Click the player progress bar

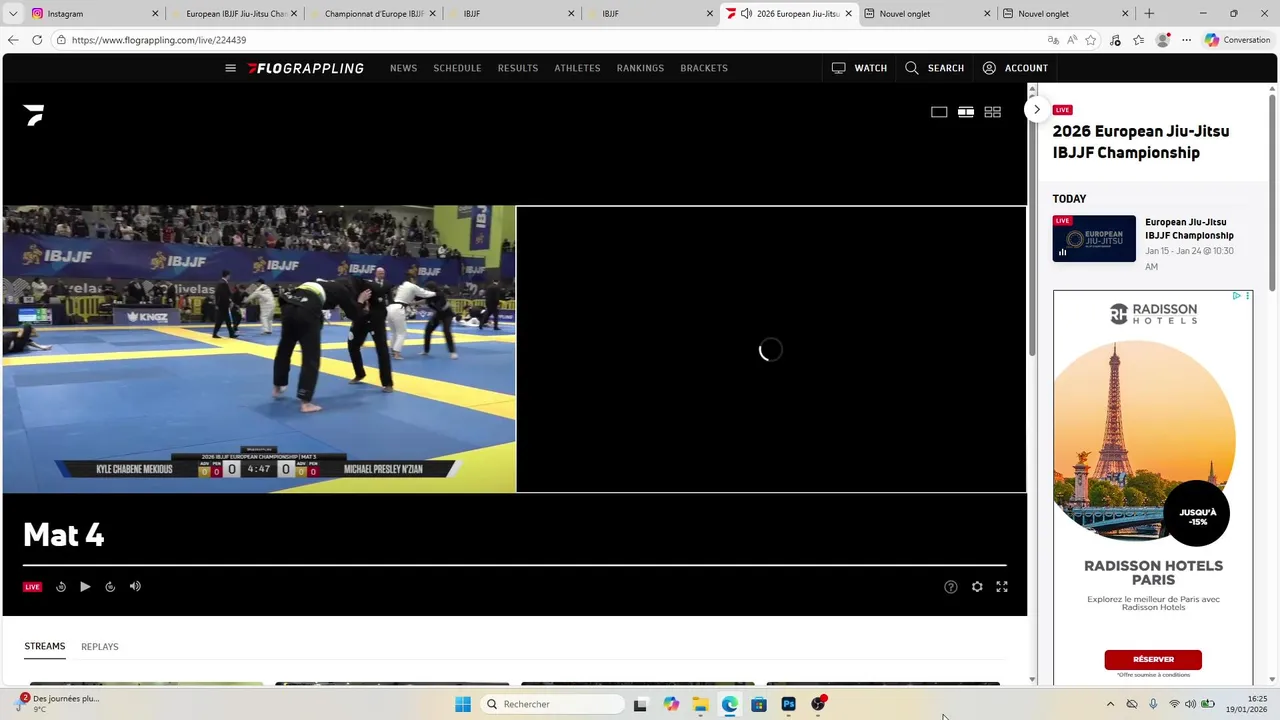515,565
